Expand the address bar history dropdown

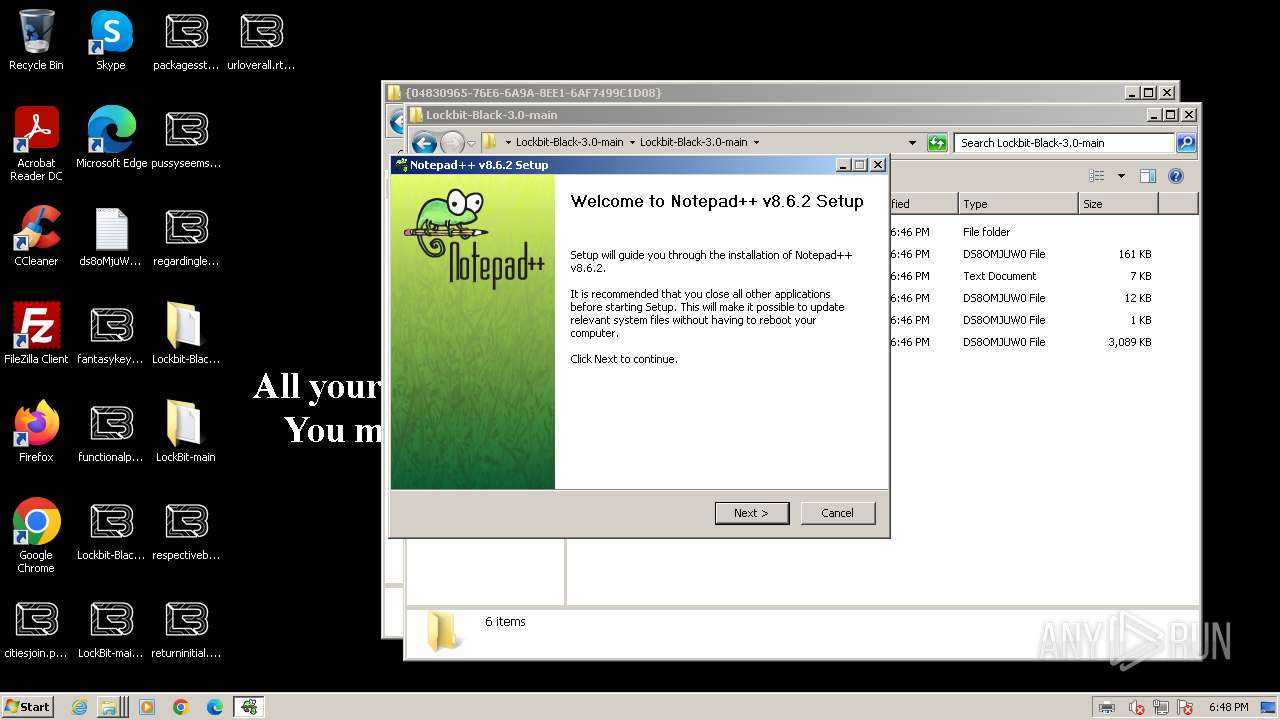click(912, 143)
